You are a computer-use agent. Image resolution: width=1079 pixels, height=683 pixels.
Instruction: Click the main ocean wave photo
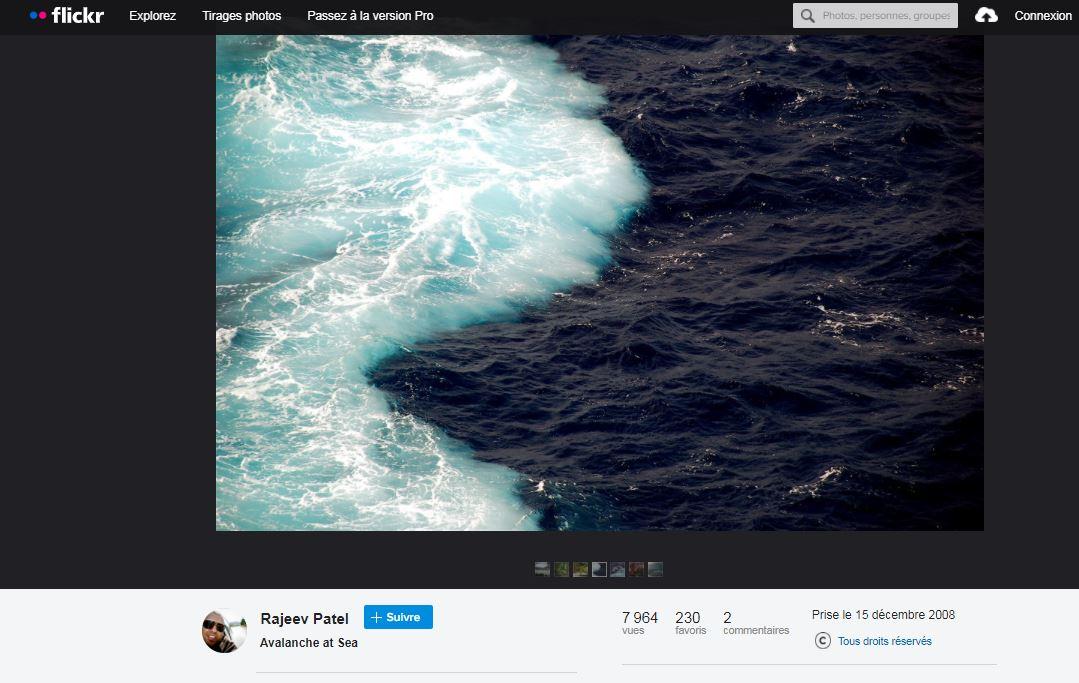click(x=599, y=283)
